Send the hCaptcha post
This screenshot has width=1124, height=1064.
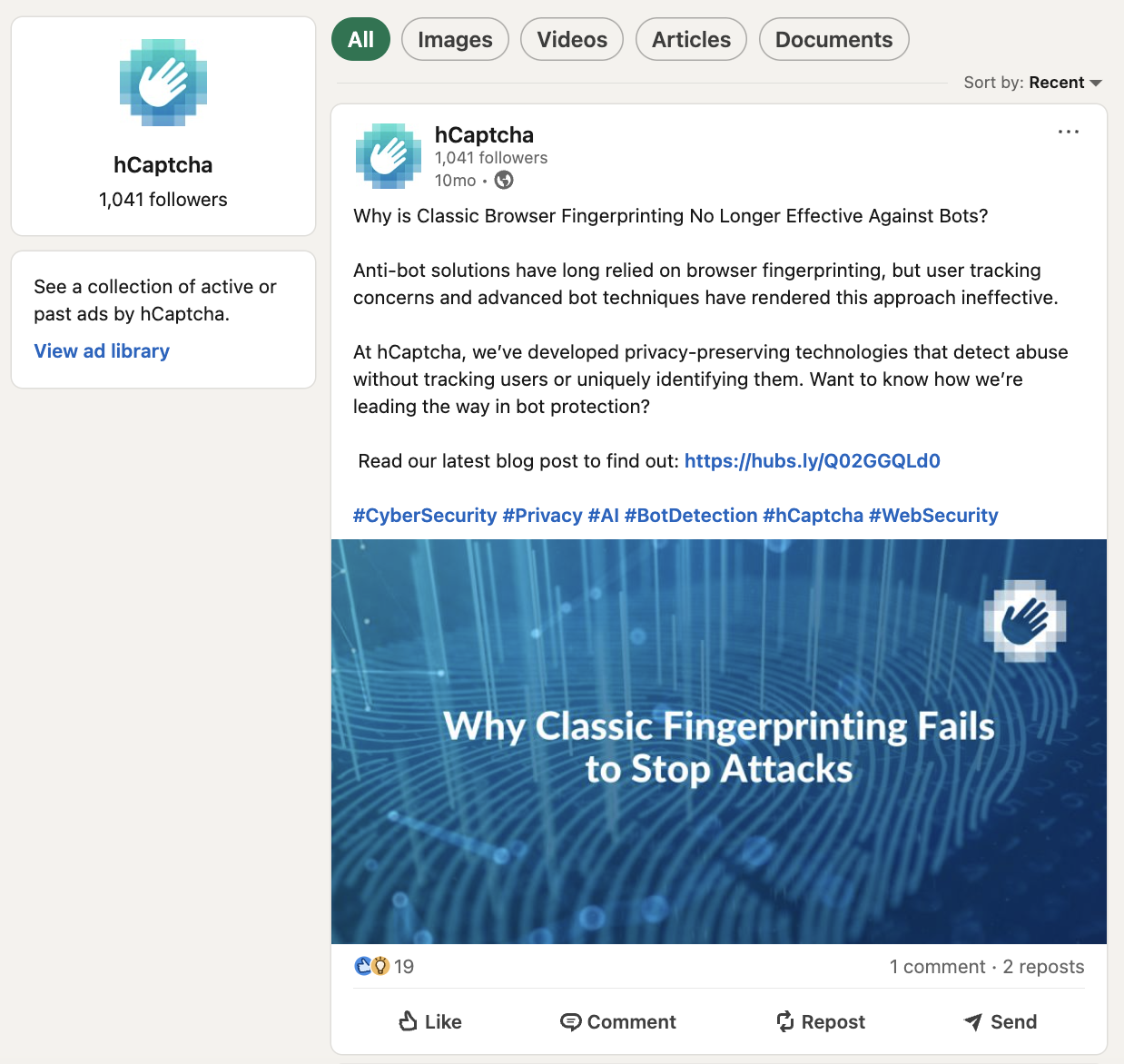pyautogui.click(x=1000, y=1022)
